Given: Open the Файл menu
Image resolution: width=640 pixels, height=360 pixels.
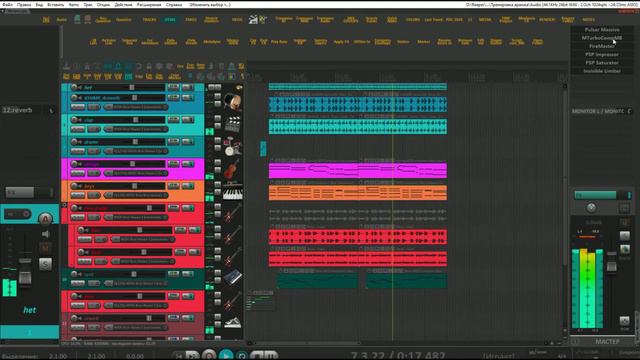Looking at the screenshot, I should pyautogui.click(x=7, y=4).
